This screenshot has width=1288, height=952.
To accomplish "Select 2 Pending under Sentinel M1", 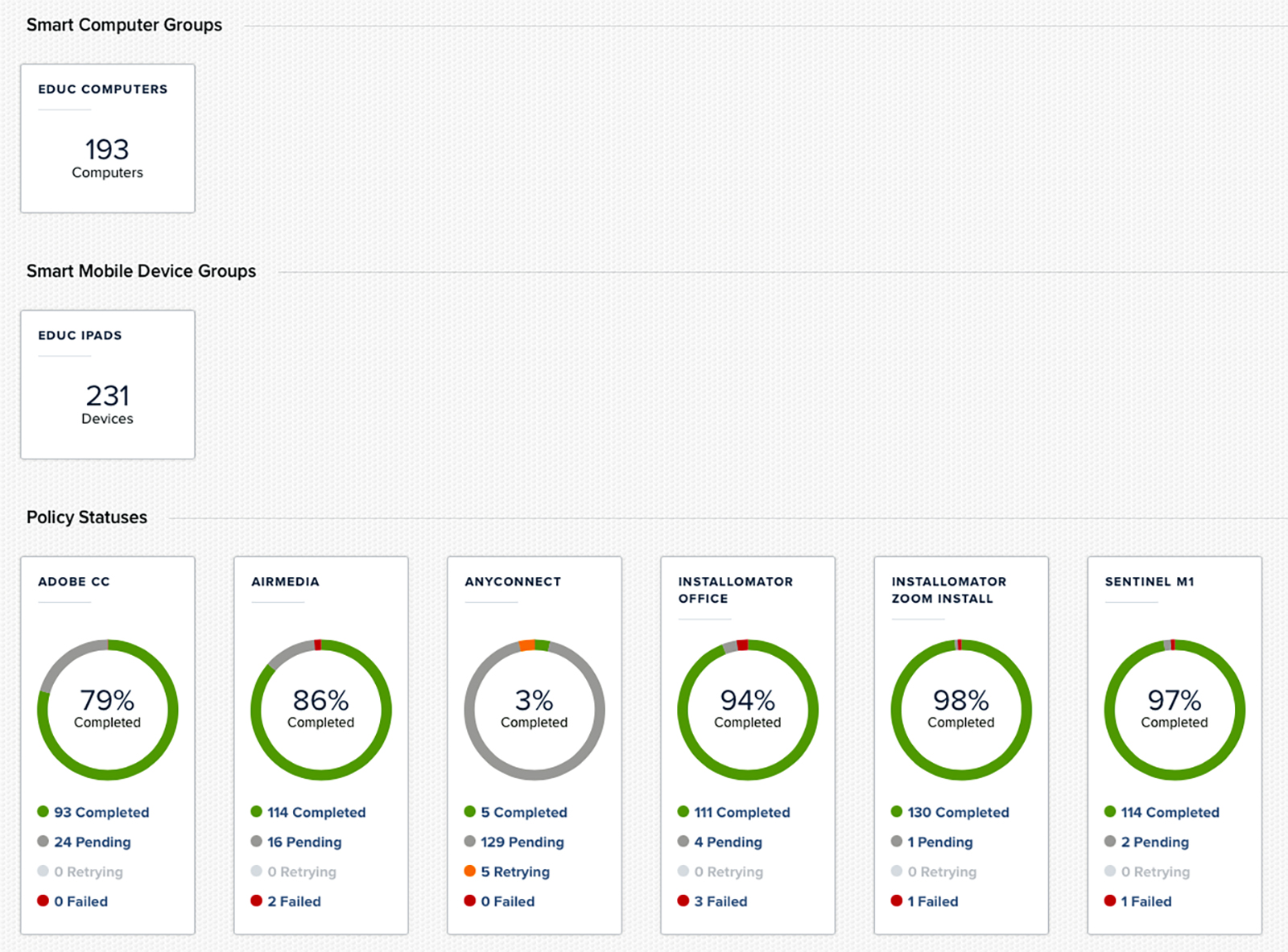I will tap(1147, 842).
